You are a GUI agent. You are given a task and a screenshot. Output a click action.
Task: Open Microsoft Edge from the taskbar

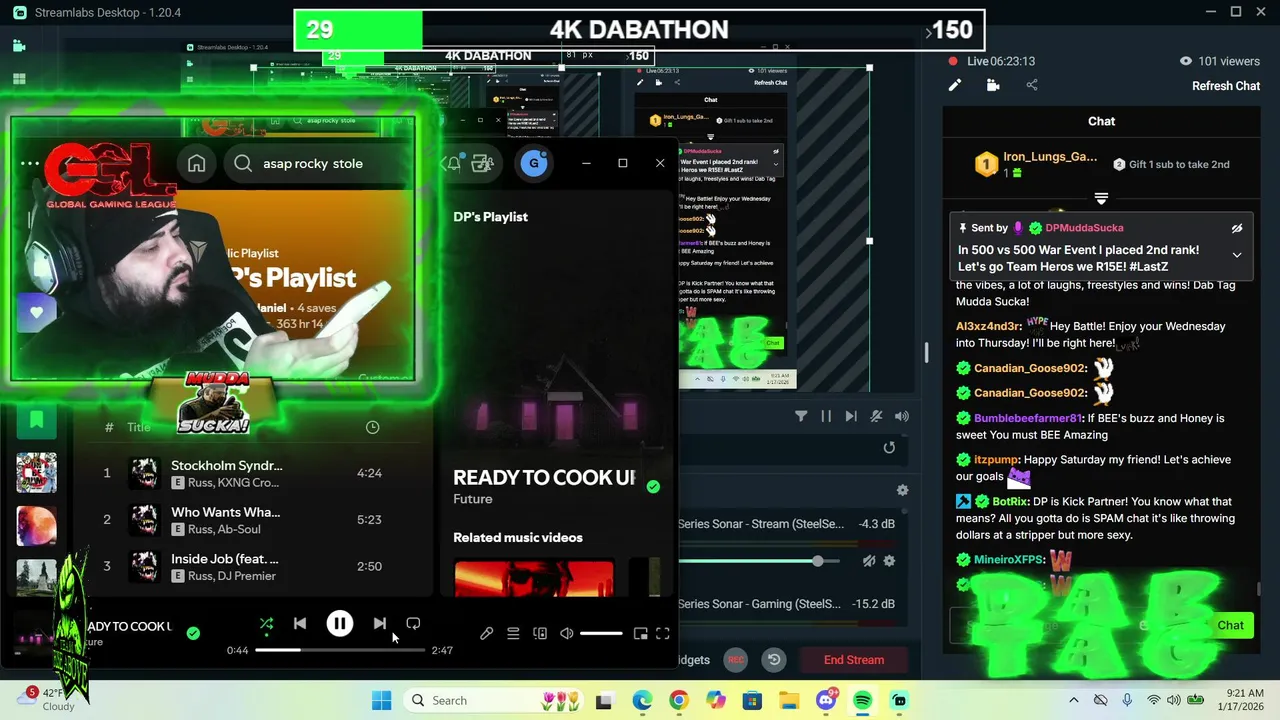(x=642, y=700)
